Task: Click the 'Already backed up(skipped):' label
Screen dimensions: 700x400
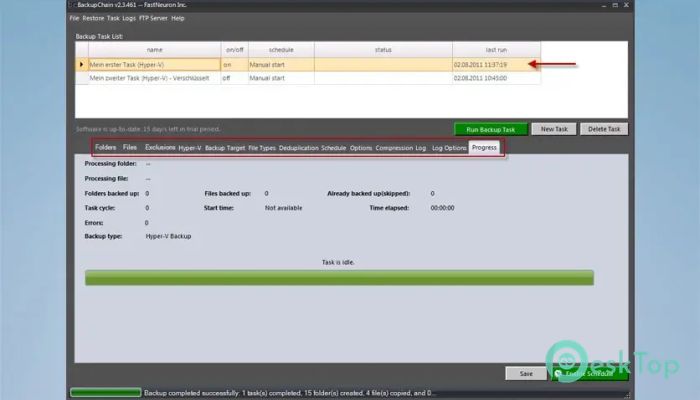Action: click(368, 193)
